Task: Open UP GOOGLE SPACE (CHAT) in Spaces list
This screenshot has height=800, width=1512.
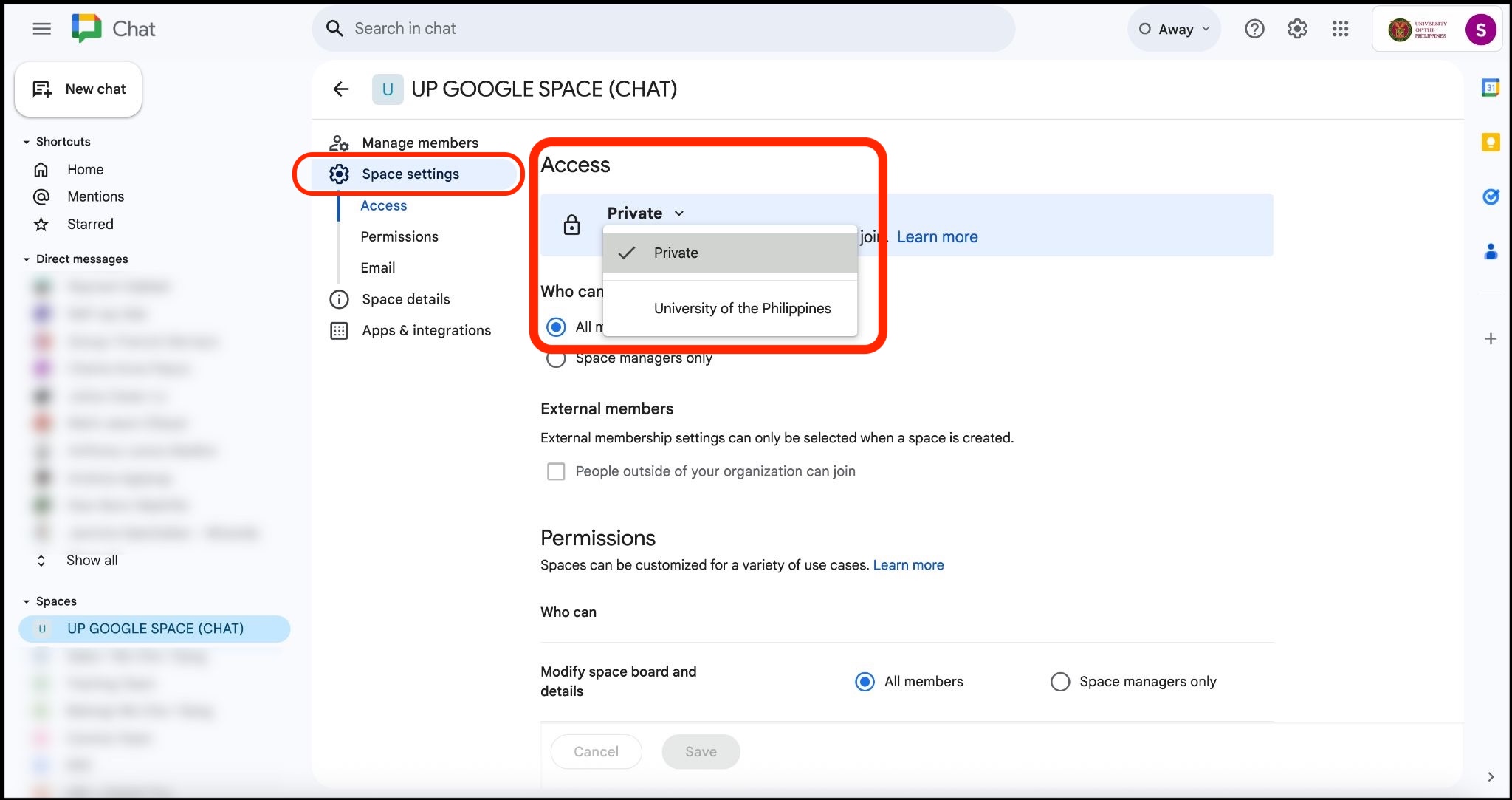Action: 155,629
